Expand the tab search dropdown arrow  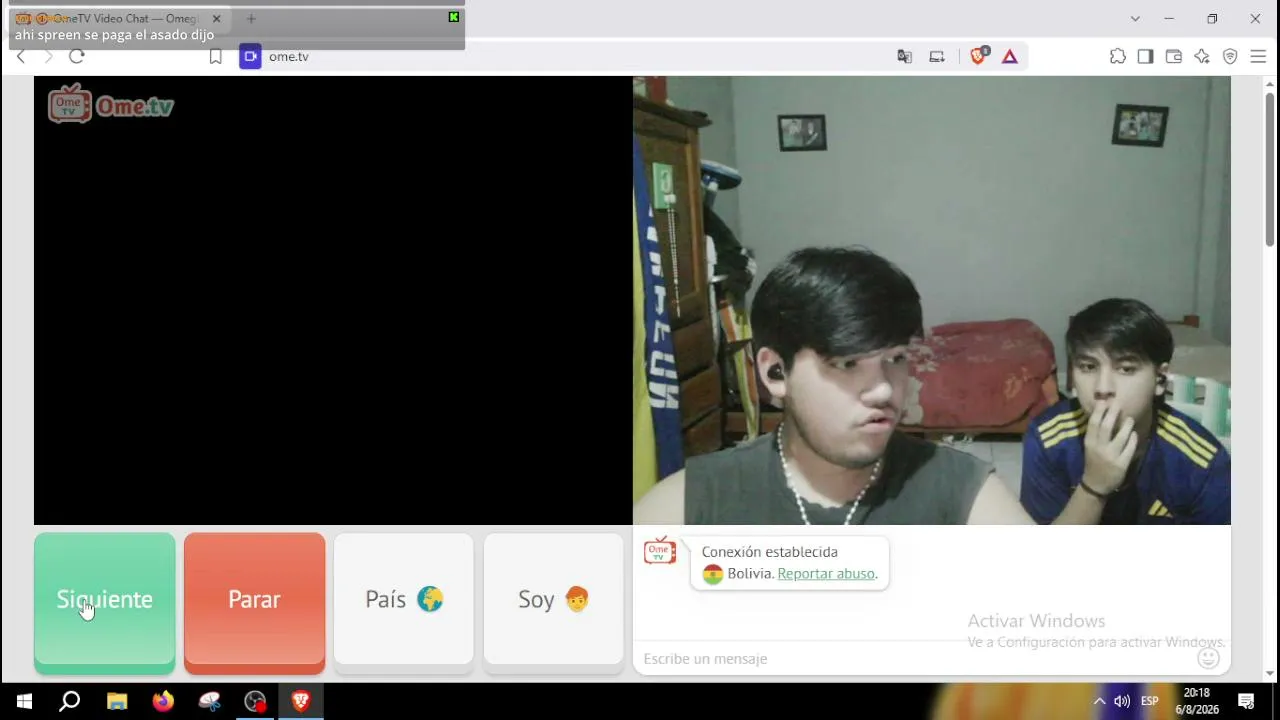pos(1135,18)
